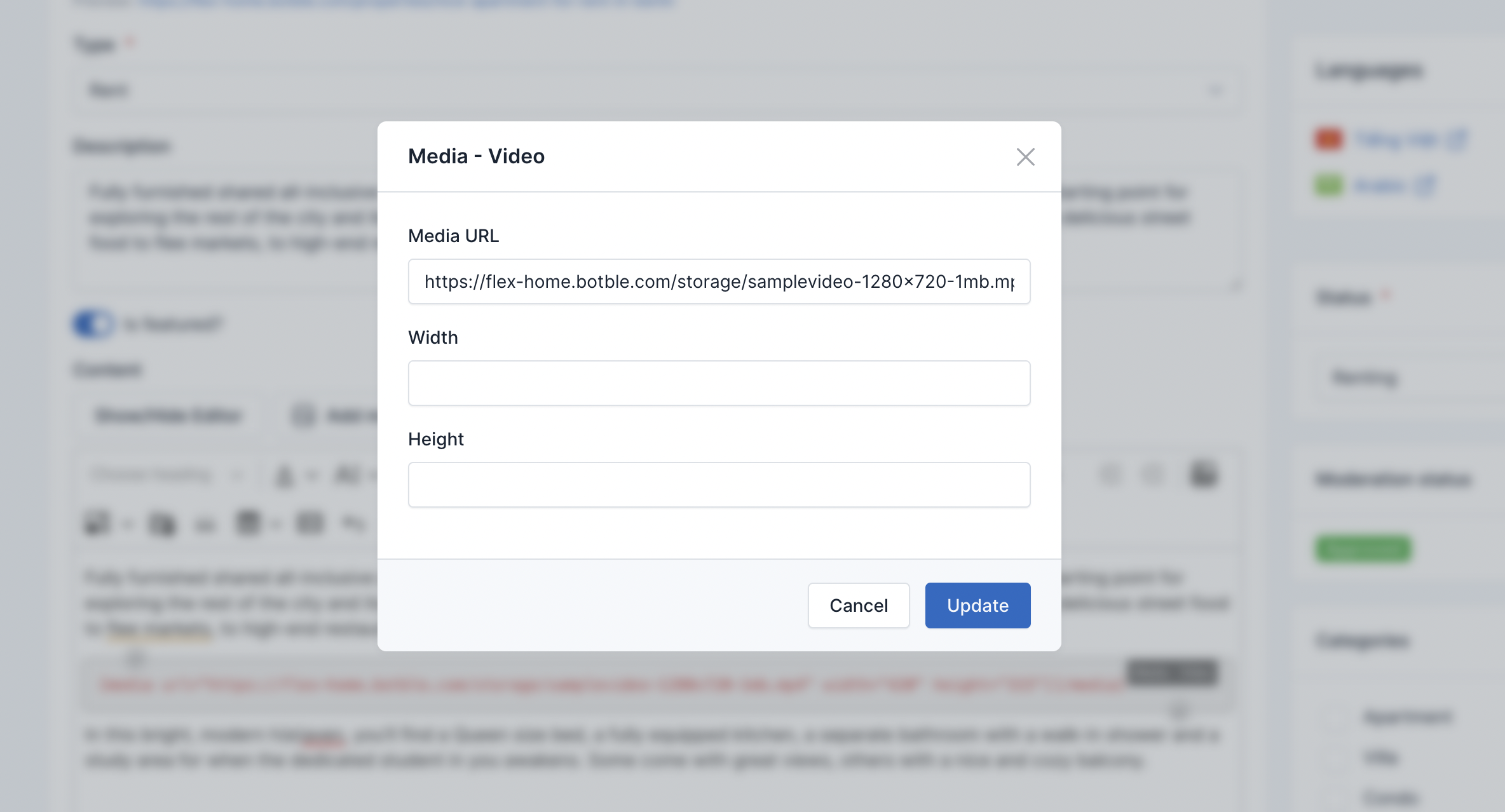Click the Show/Hide Editor button

[x=168, y=416]
